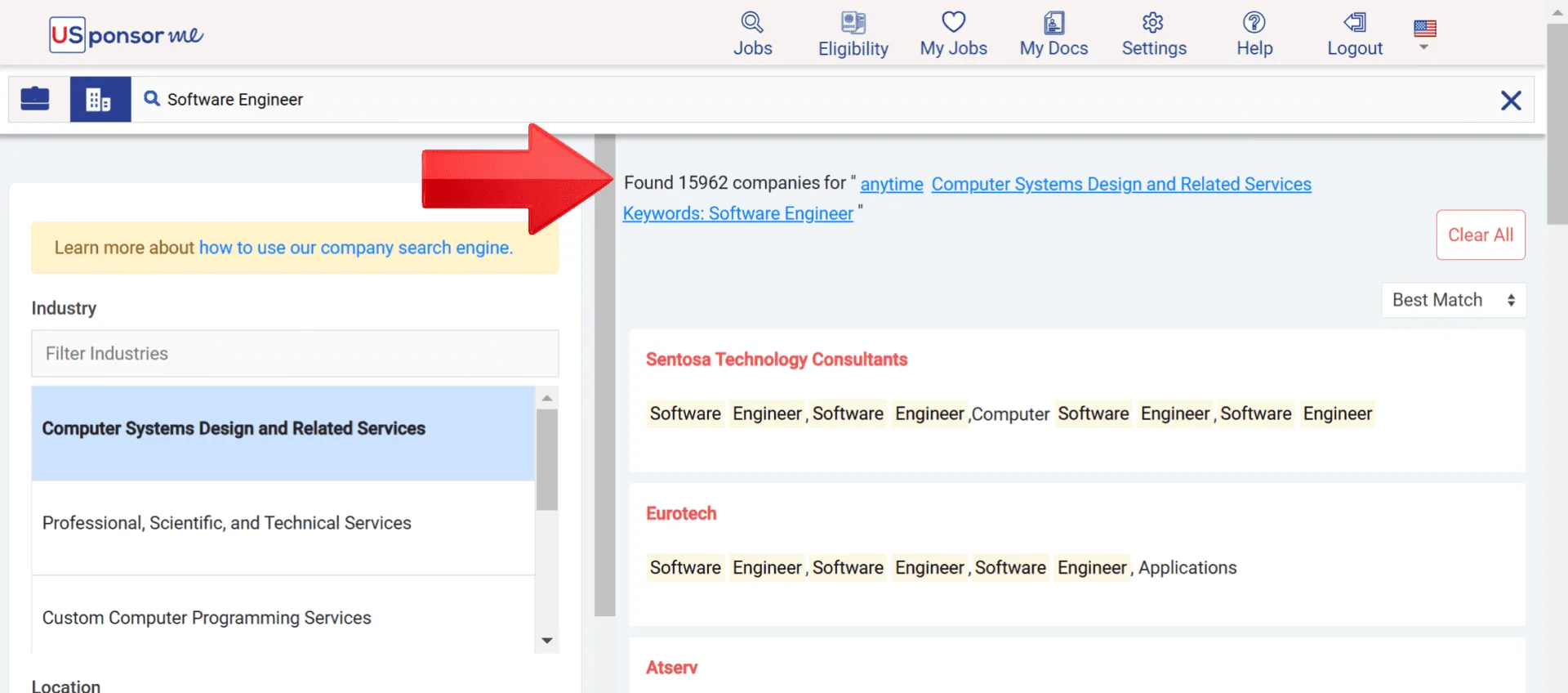
Task: Clear the search with the X icon
Action: 1511,100
